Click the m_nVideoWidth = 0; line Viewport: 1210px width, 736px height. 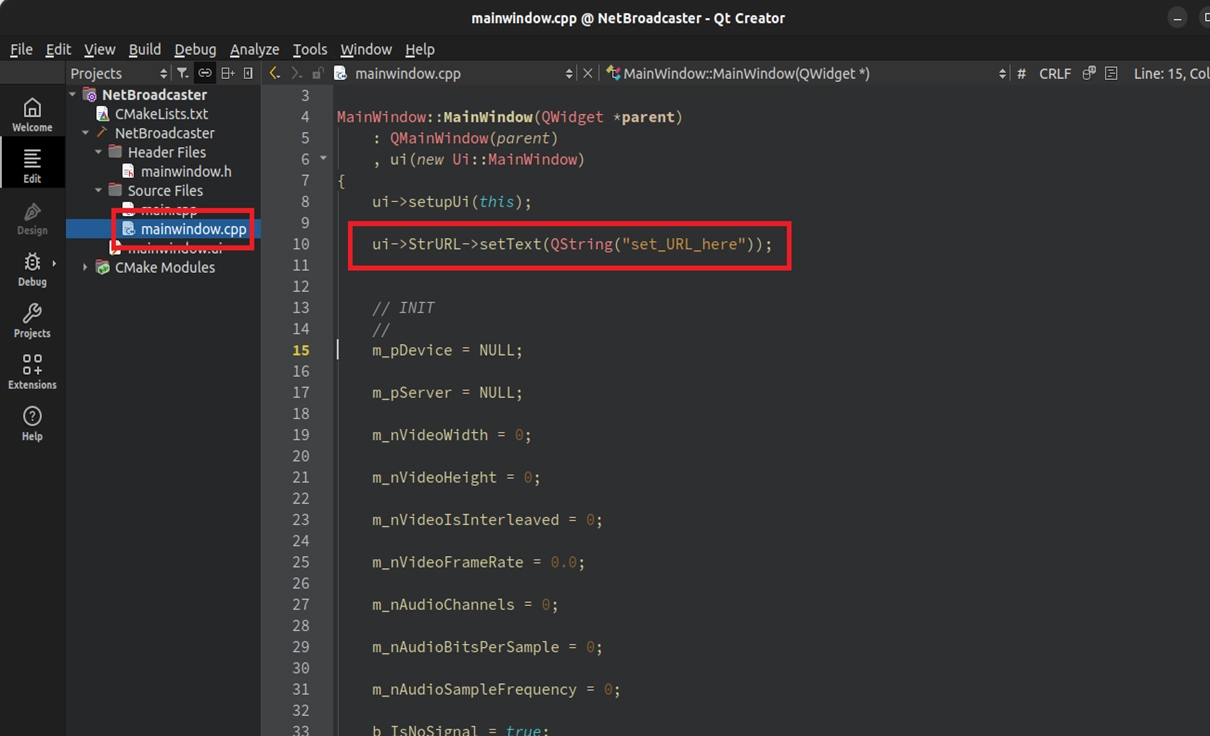pyautogui.click(x=451, y=435)
